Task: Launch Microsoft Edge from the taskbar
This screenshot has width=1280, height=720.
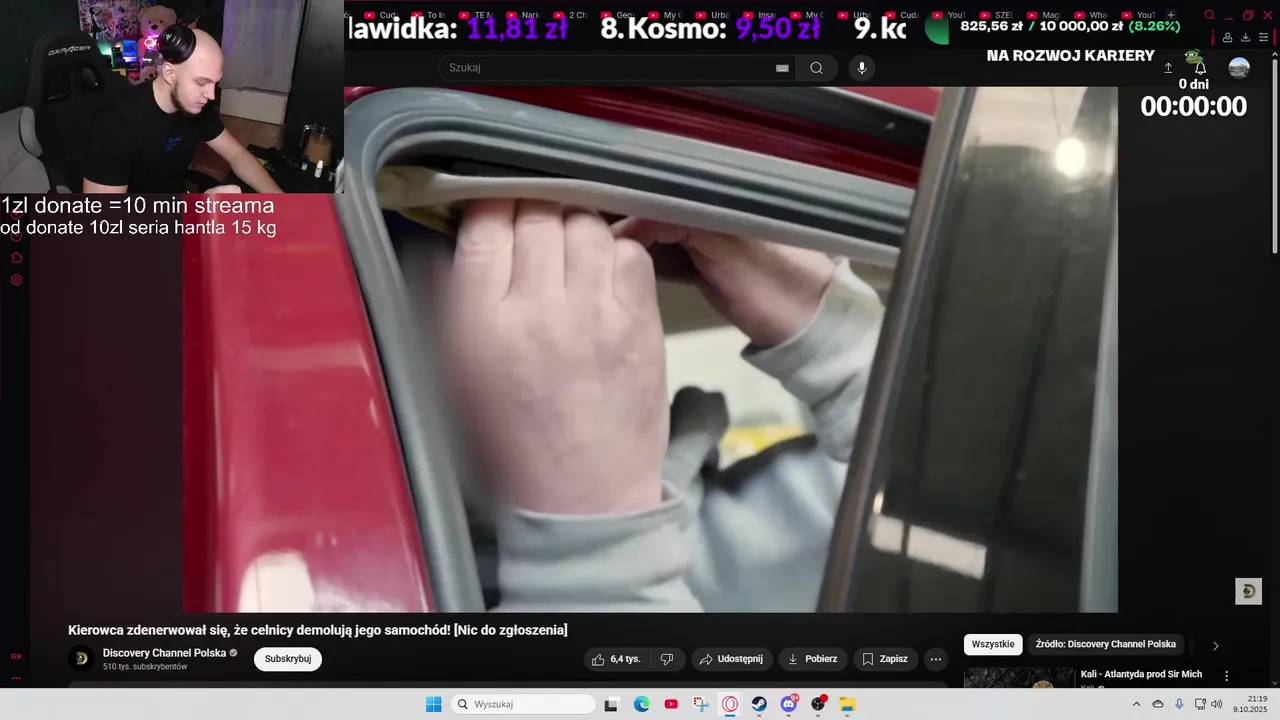Action: coord(642,704)
